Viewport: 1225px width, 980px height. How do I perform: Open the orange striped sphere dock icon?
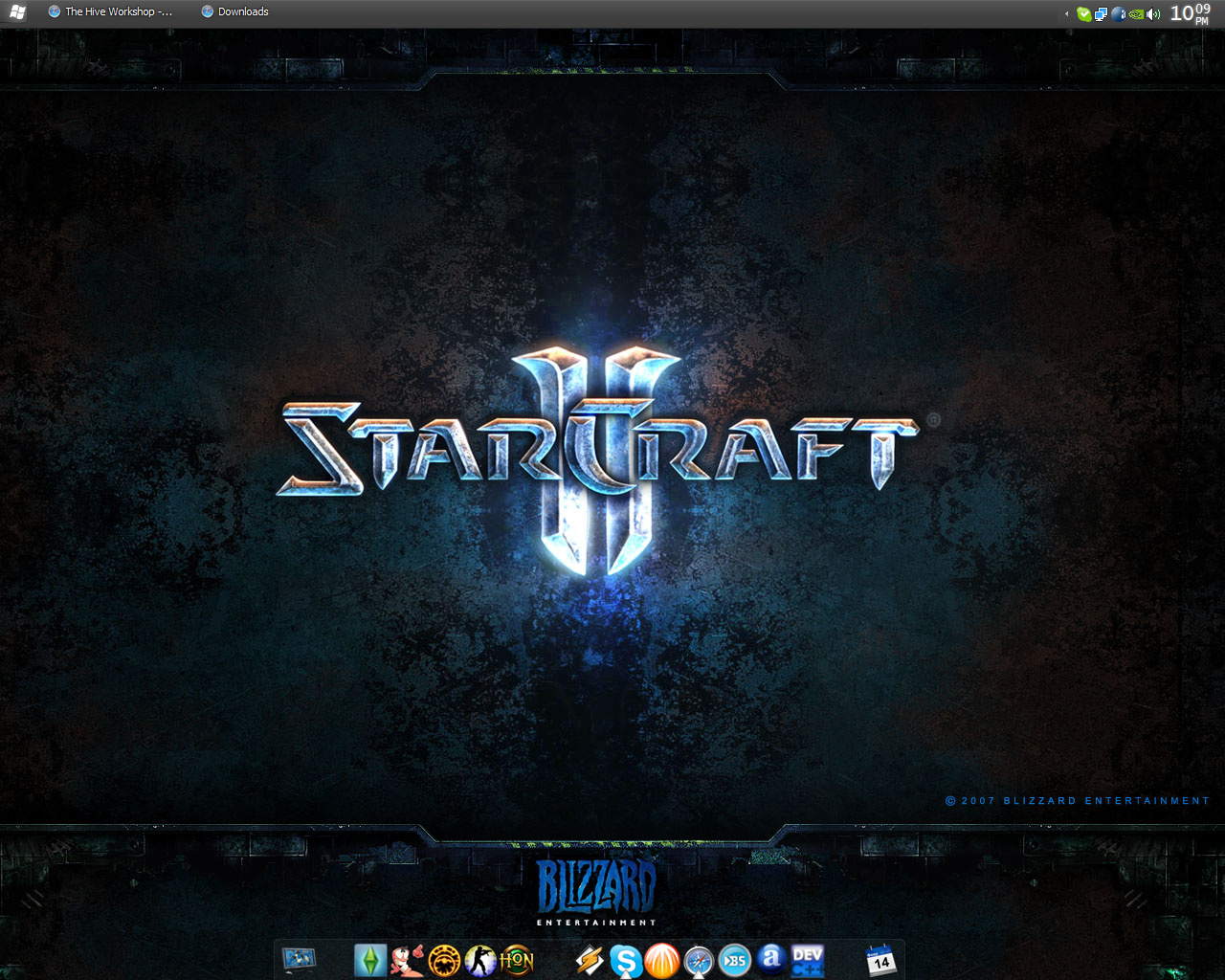click(662, 961)
